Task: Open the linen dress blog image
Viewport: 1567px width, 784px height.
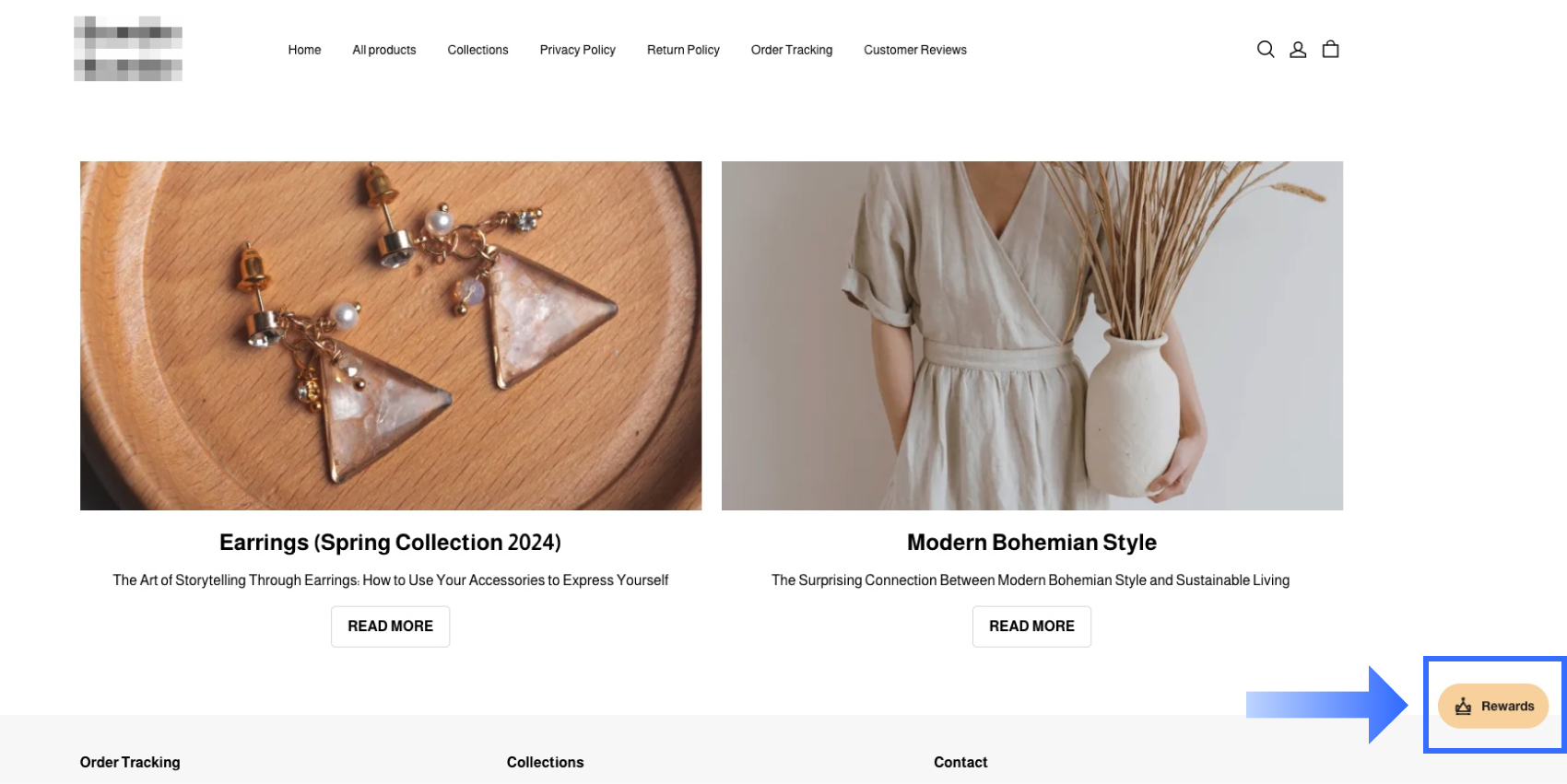Action: tap(1031, 335)
